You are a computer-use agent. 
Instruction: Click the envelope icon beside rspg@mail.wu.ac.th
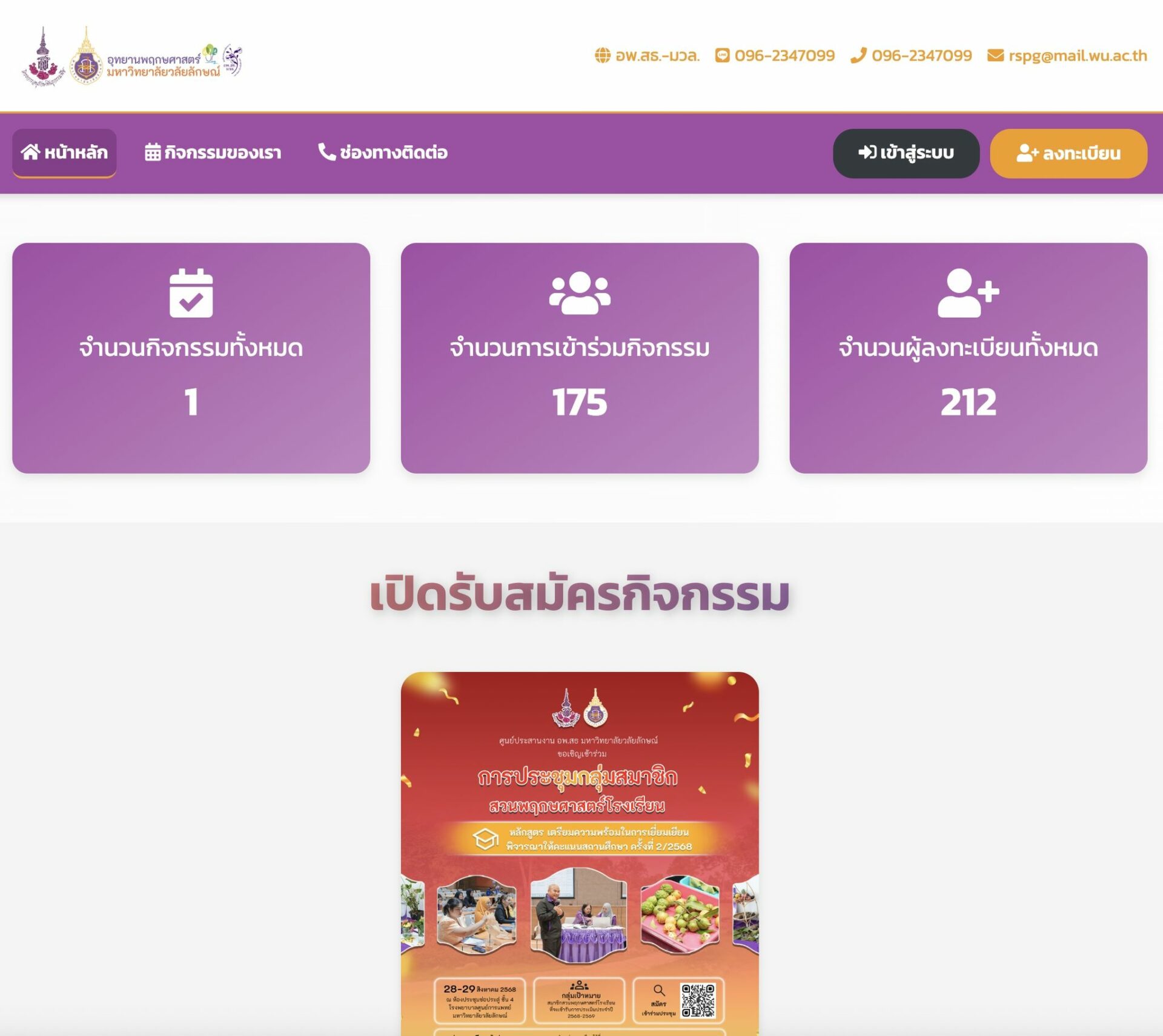[995, 56]
